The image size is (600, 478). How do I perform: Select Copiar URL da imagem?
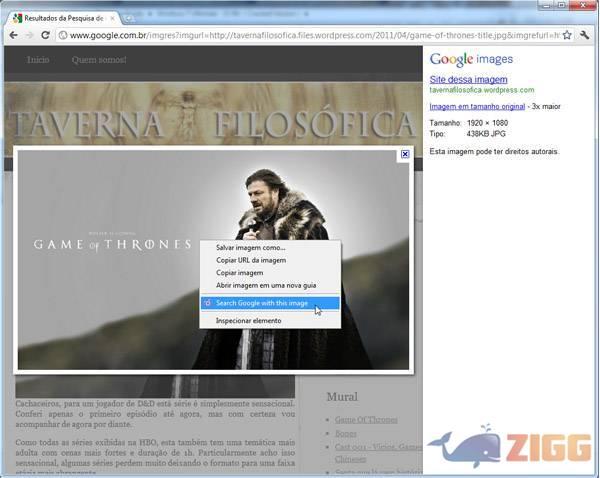251,260
